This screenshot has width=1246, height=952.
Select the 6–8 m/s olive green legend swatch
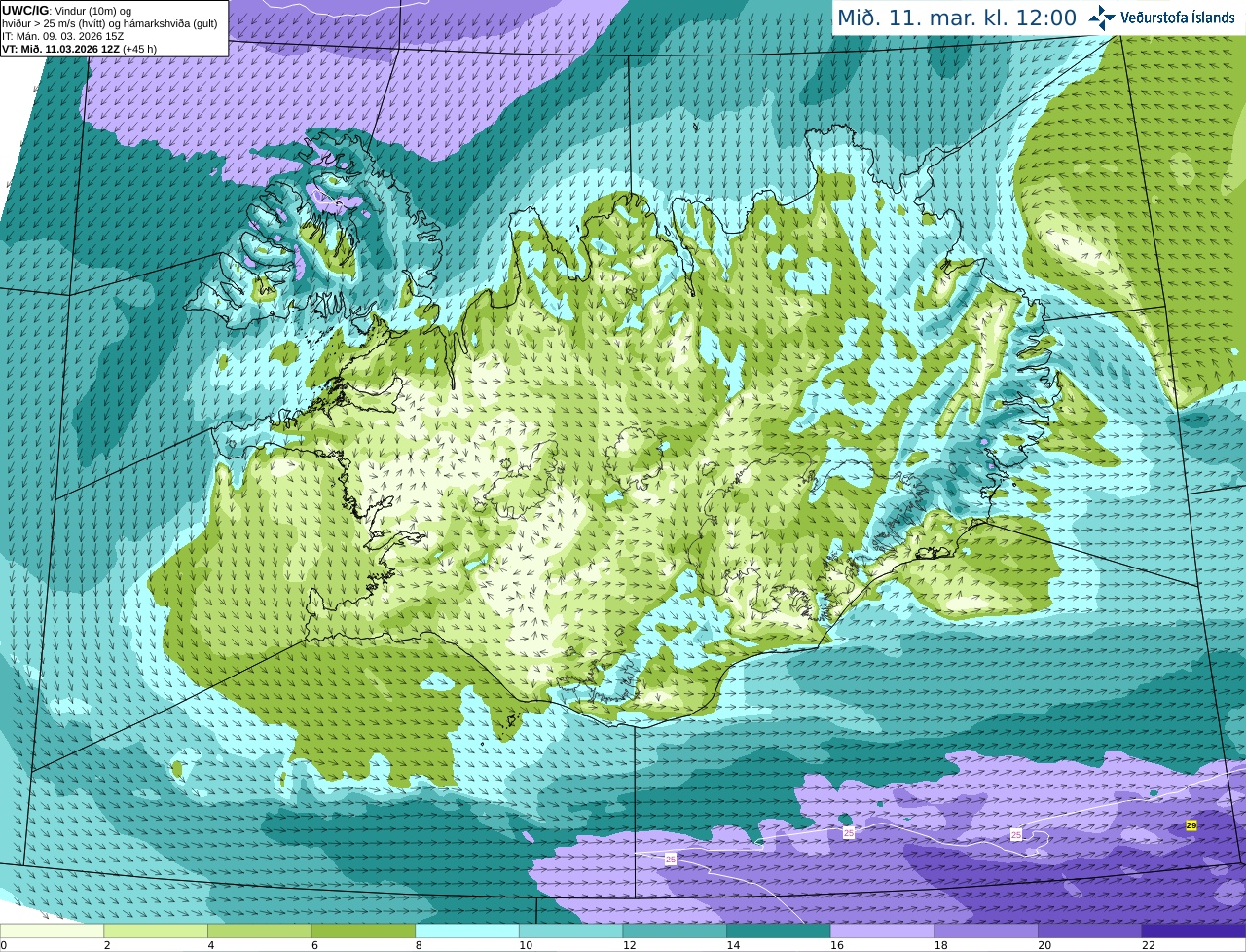pos(363,931)
